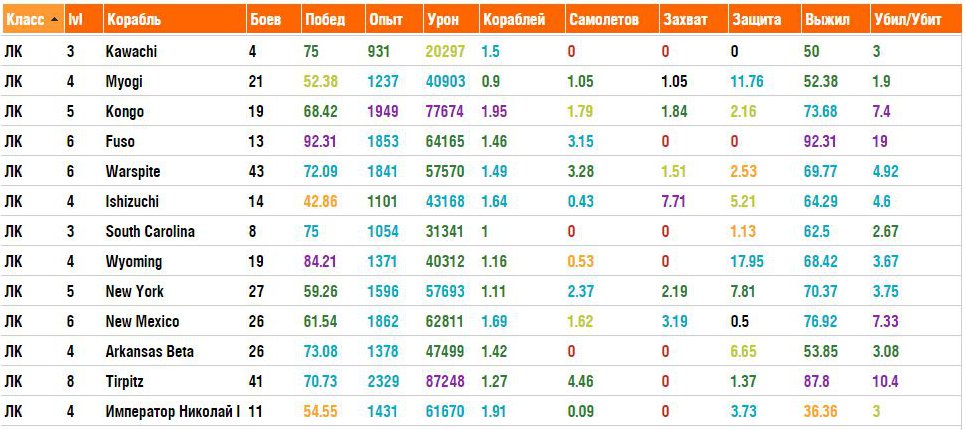Sort by Самолетов column header
The width and height of the screenshot is (966, 430).
(x=603, y=20)
